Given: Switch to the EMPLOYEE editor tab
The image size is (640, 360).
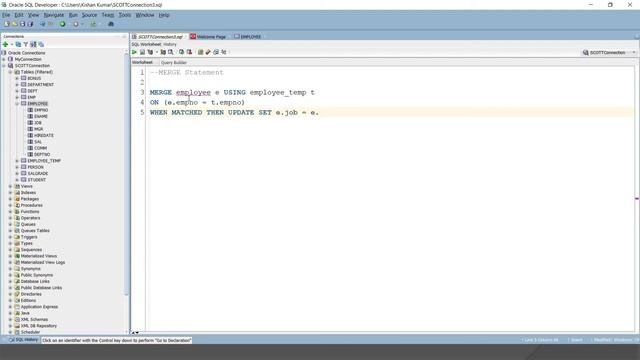Looking at the screenshot, I should pyautogui.click(x=248, y=37).
